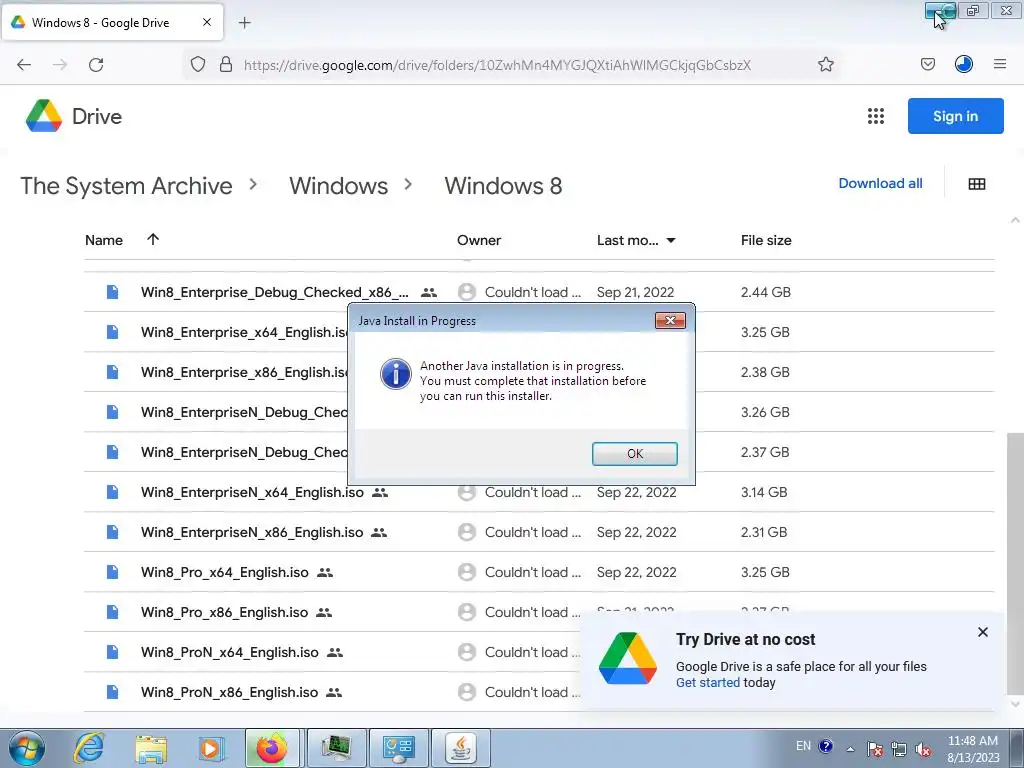The image size is (1024, 768).
Task: Click OK in the Java Install dialog
Action: [x=635, y=454]
